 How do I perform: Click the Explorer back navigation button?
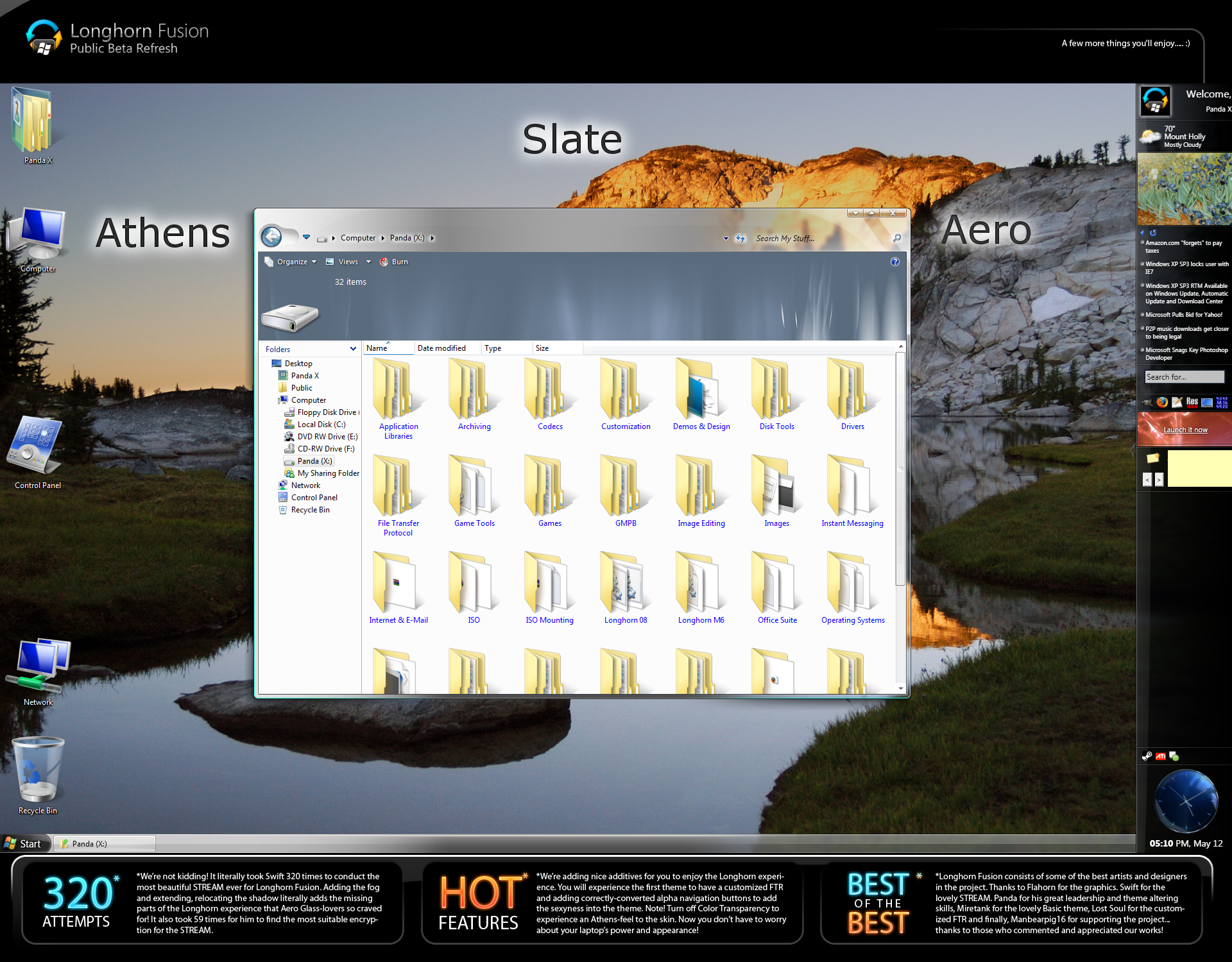(271, 237)
